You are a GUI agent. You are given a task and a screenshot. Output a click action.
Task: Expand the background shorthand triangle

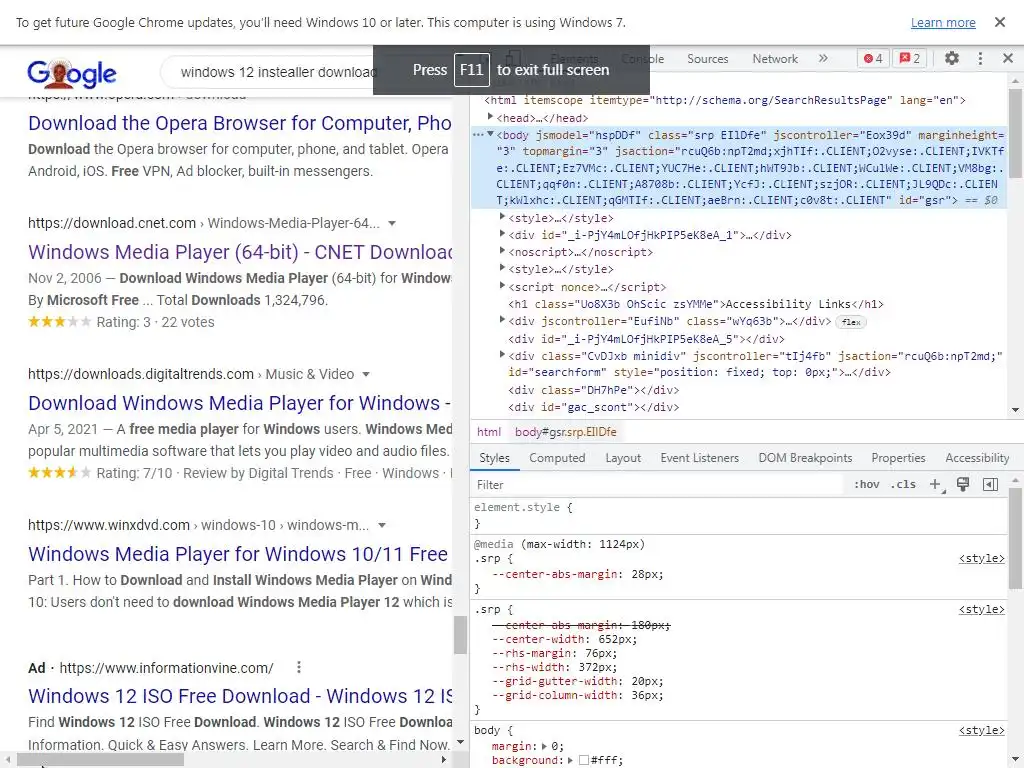[x=570, y=760]
